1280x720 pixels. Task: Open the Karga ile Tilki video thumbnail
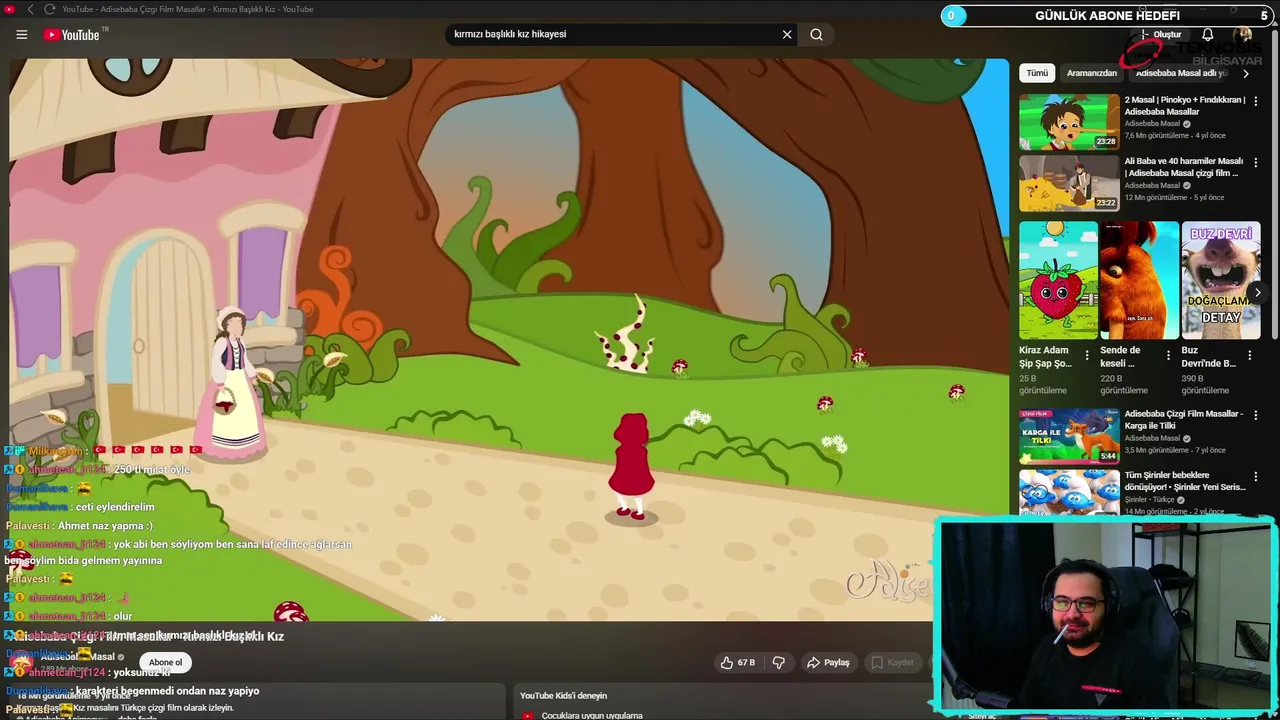[x=1069, y=436]
